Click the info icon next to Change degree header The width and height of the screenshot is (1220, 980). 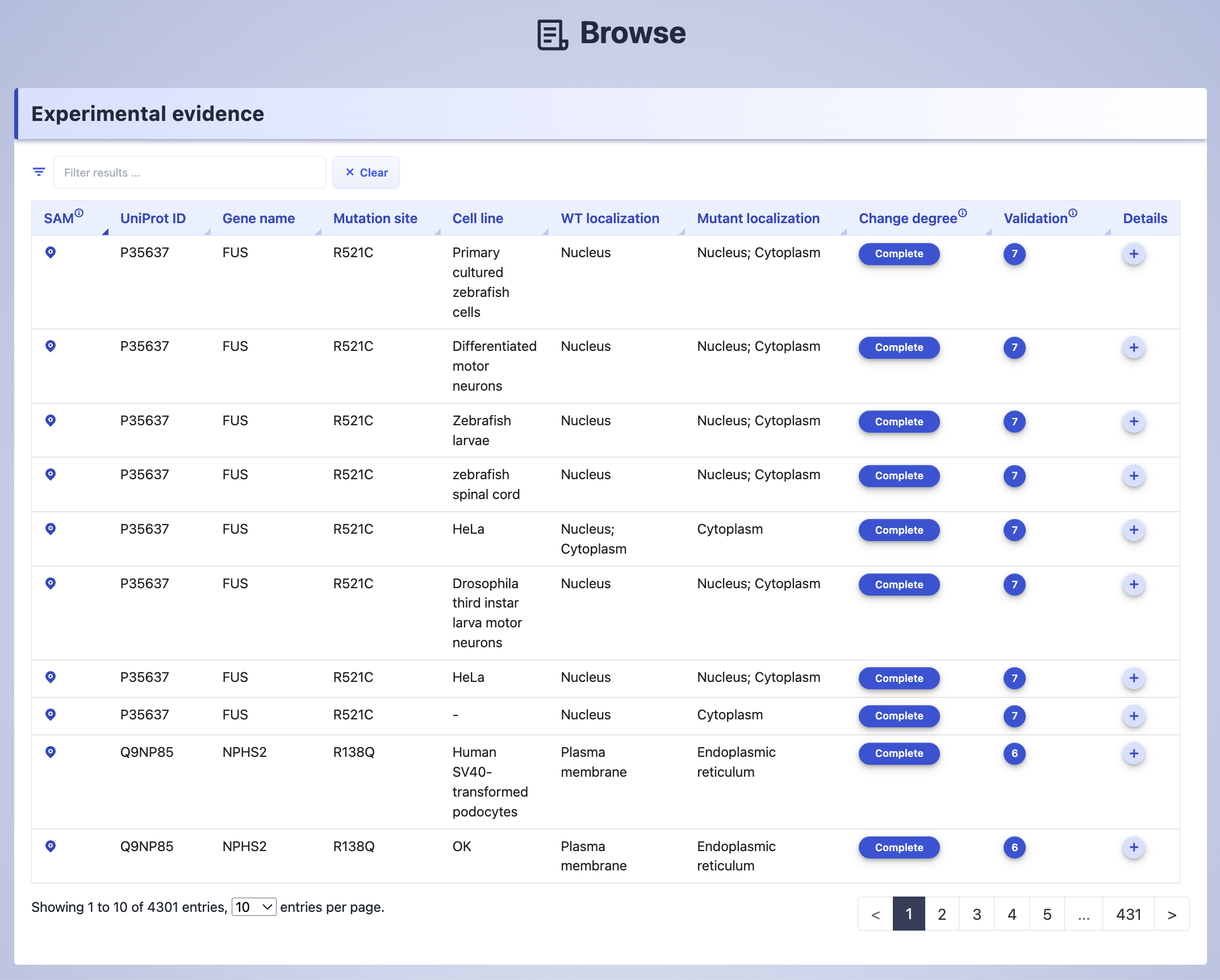(962, 213)
